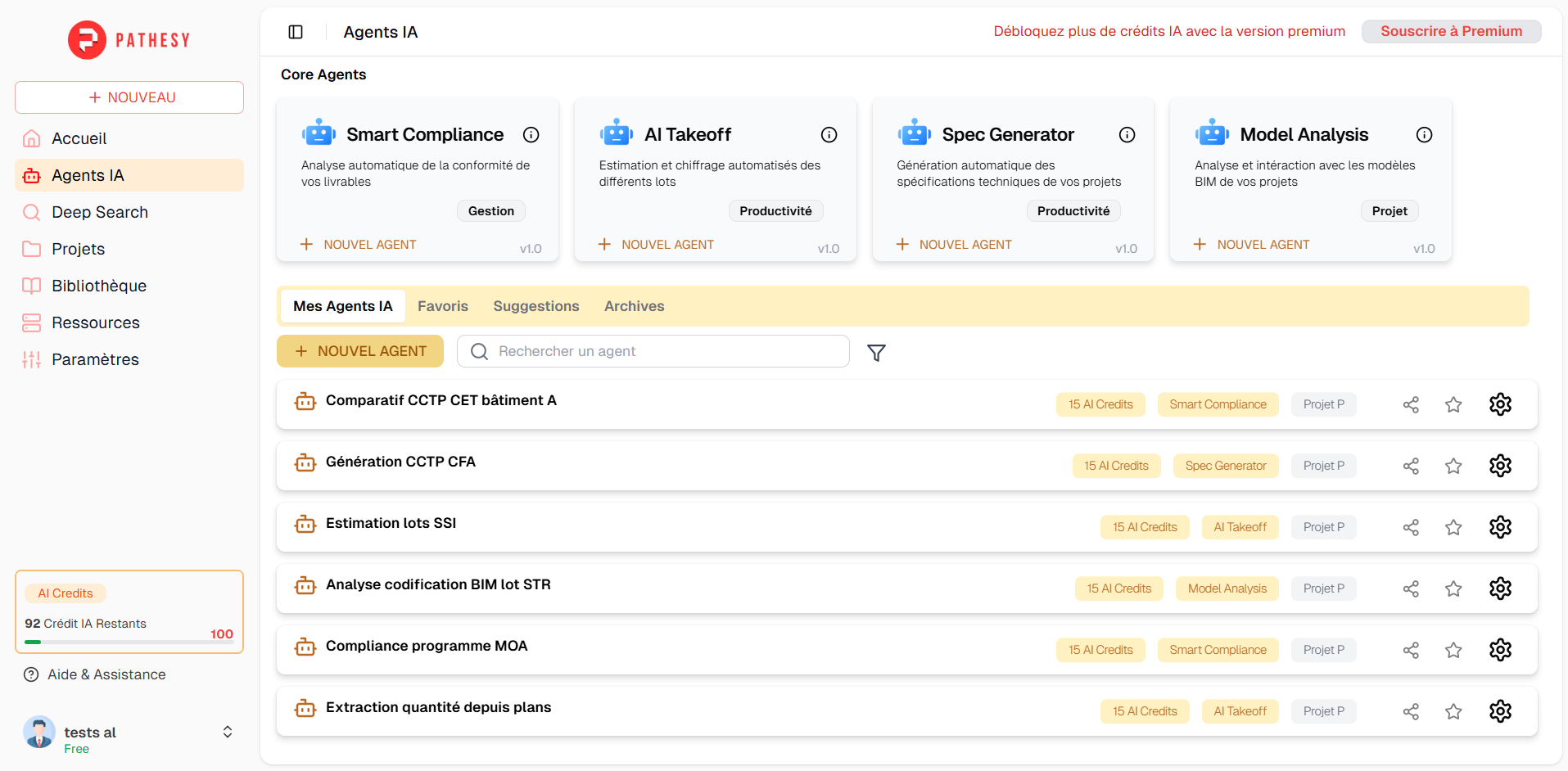Star the Compliance programme MOA agent
The image size is (1568, 771).
coord(1453,650)
